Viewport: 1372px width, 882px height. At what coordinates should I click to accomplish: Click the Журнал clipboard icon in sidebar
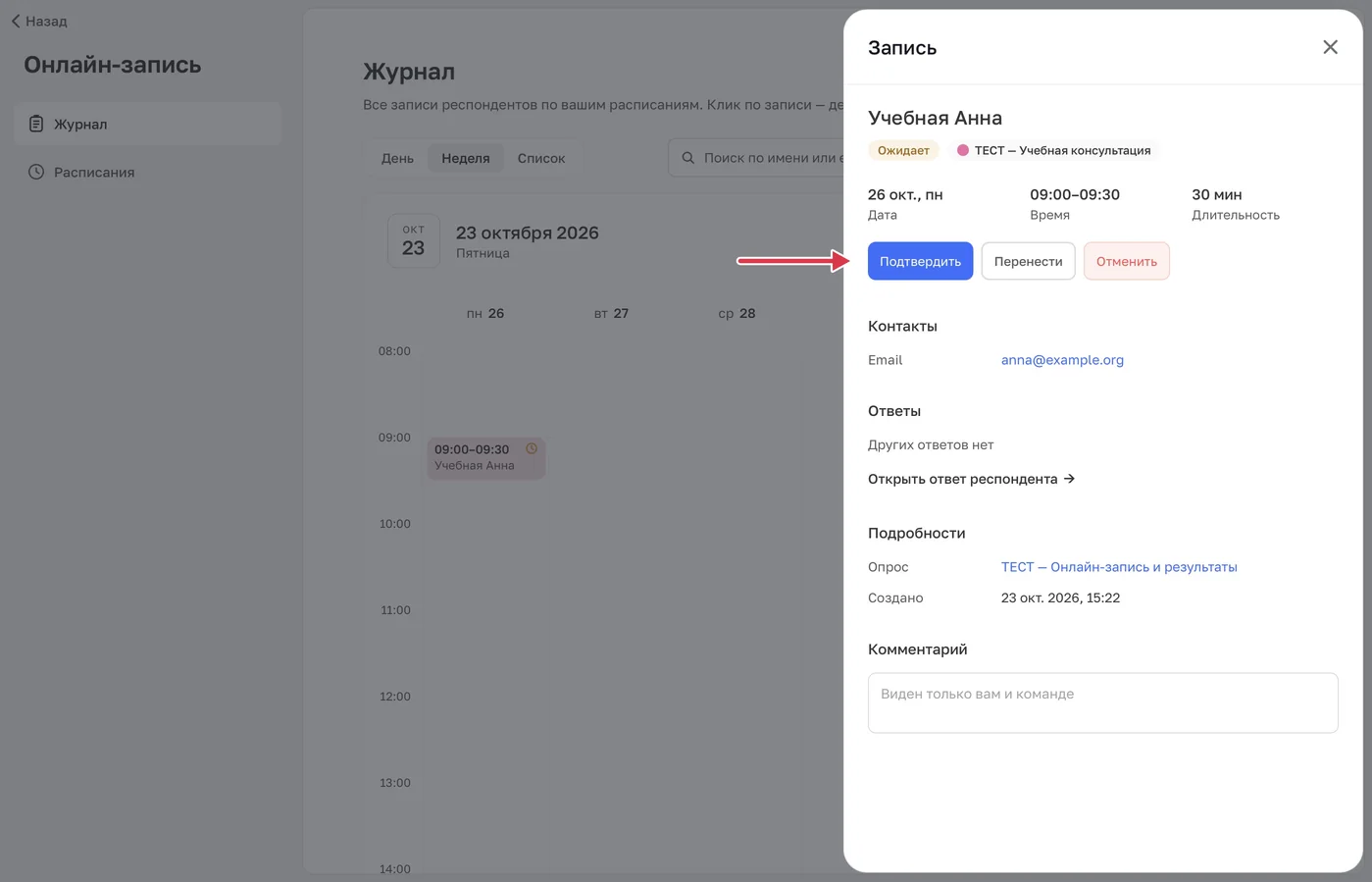click(x=36, y=124)
